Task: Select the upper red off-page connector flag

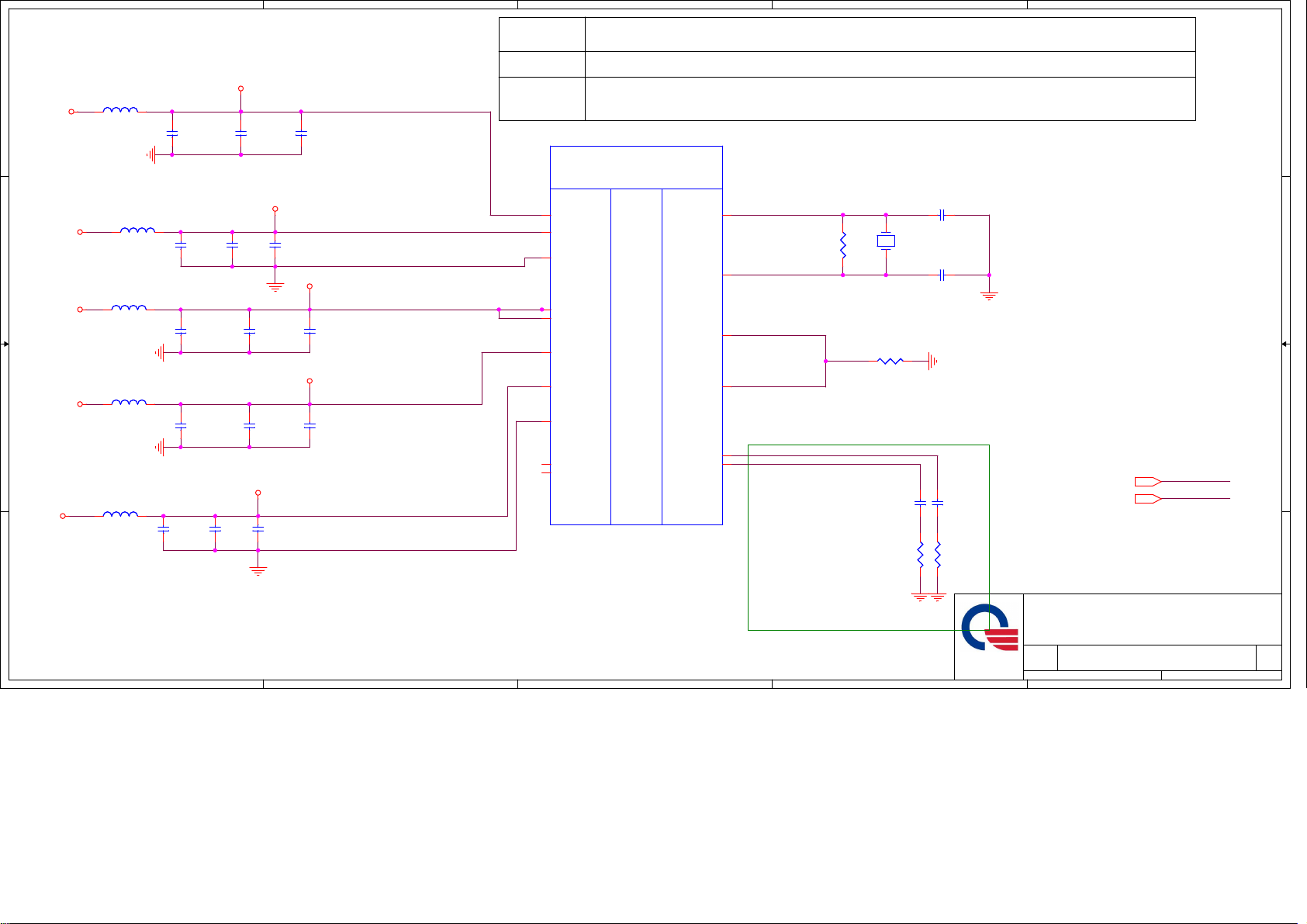Action: pos(1148,481)
